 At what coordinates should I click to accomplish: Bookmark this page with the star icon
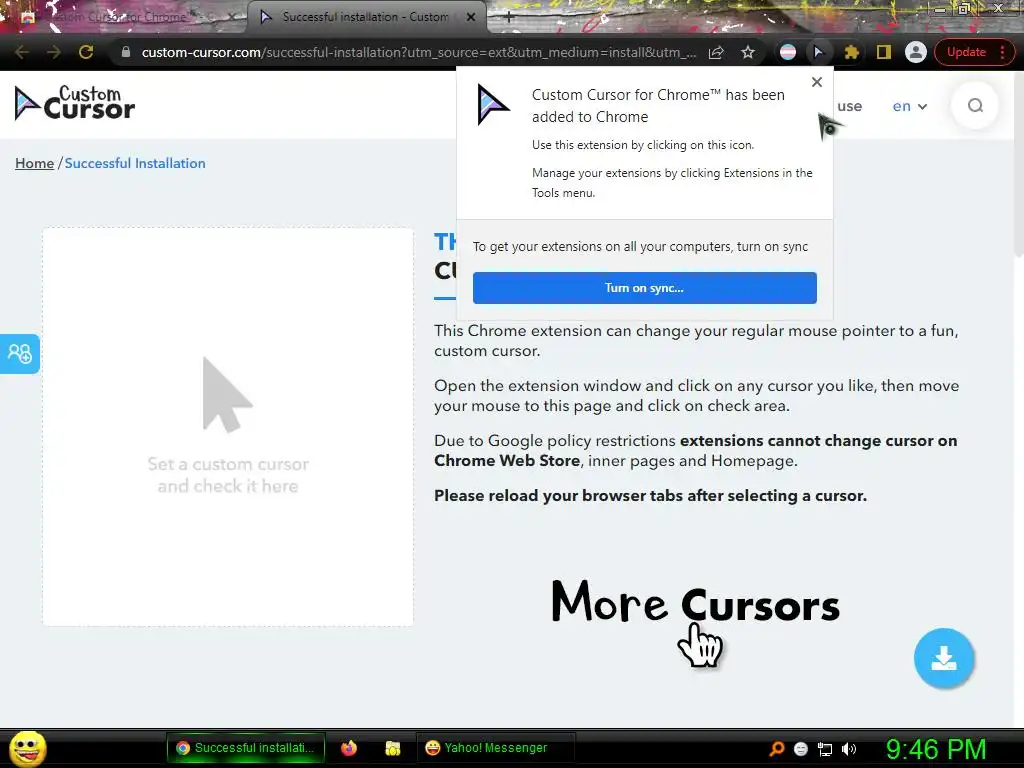point(748,52)
